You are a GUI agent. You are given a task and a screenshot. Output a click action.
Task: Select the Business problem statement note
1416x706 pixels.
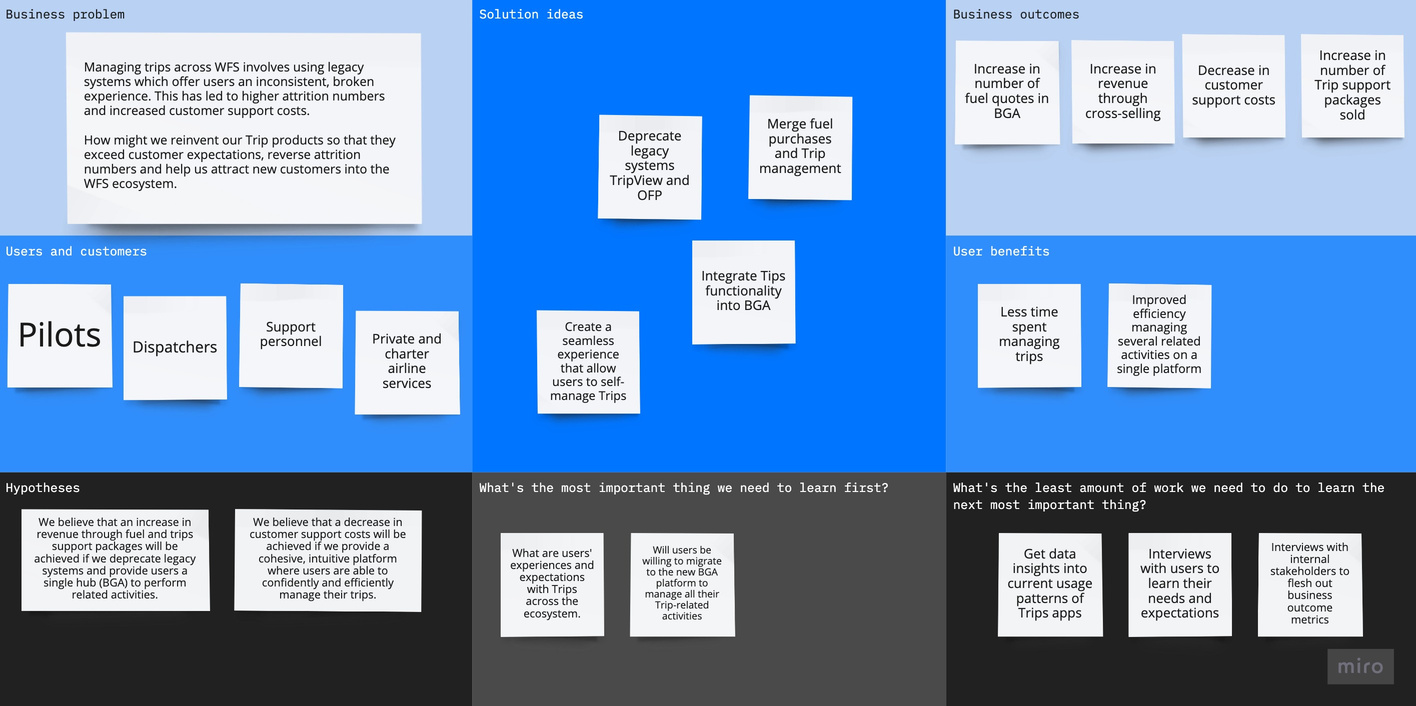[244, 128]
